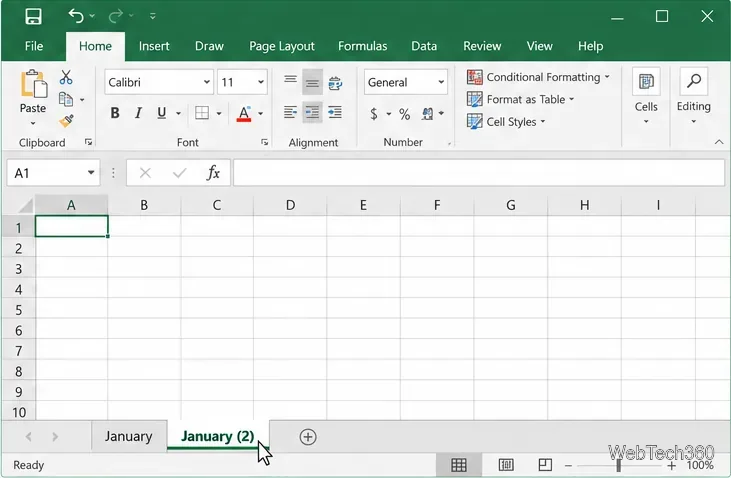Viewport: 731px width, 478px height.
Task: Click Align Left icon
Action: point(290,112)
